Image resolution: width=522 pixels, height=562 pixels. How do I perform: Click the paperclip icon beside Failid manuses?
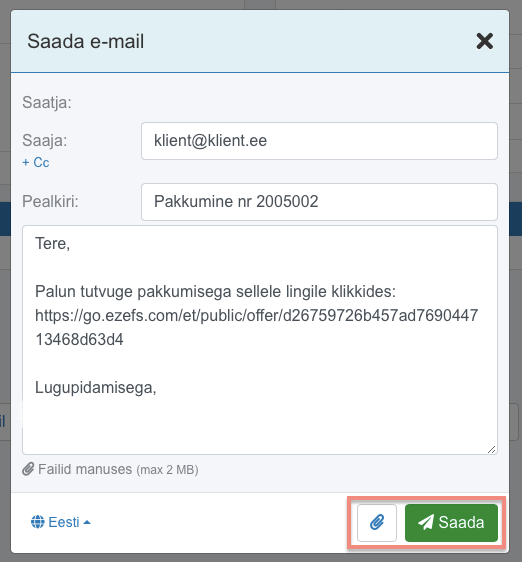(28, 469)
